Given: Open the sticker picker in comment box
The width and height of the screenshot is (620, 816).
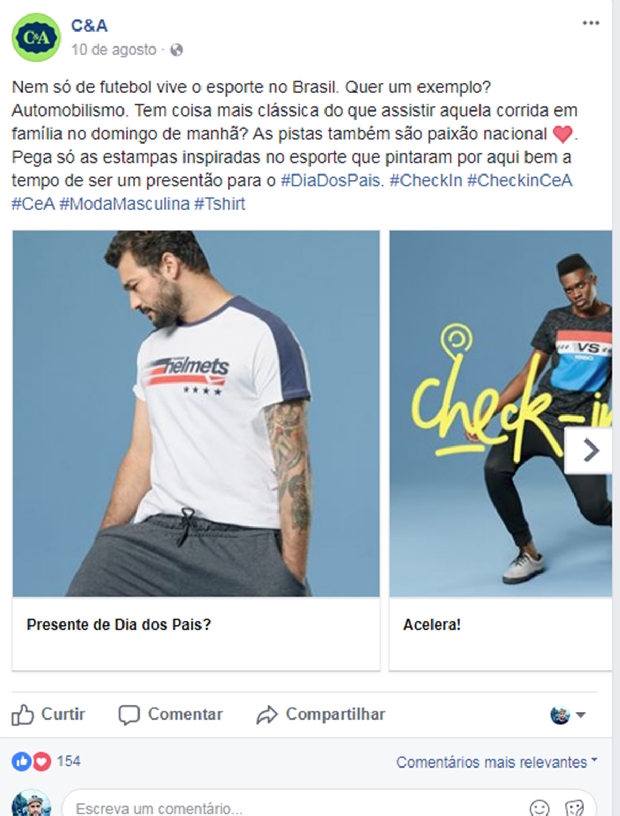Looking at the screenshot, I should pos(574,808).
